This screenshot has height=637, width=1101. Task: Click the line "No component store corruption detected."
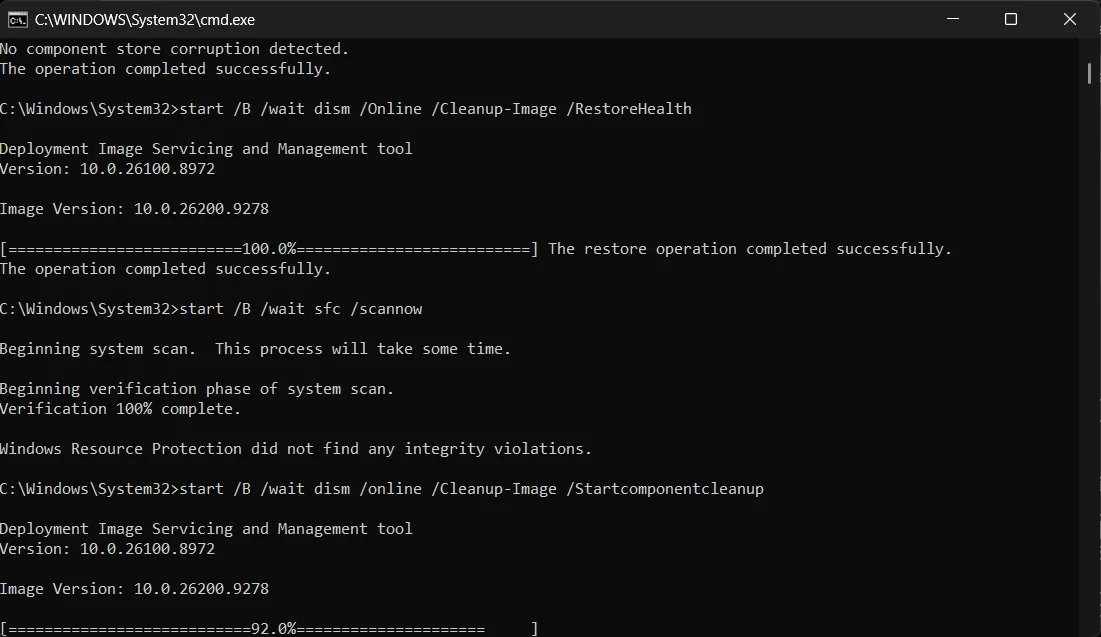click(174, 48)
